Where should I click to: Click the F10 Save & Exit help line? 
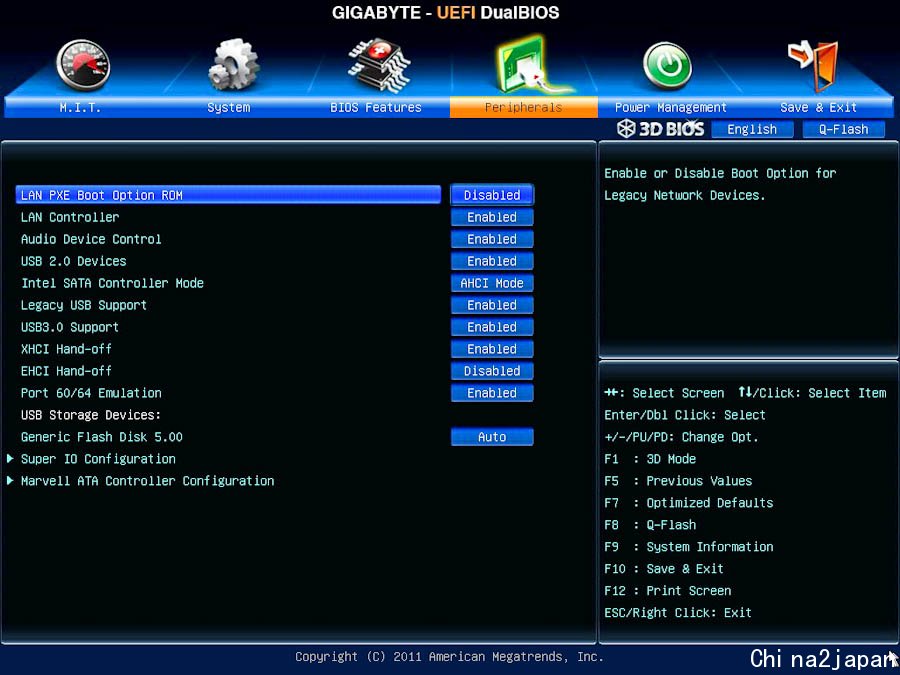click(664, 569)
